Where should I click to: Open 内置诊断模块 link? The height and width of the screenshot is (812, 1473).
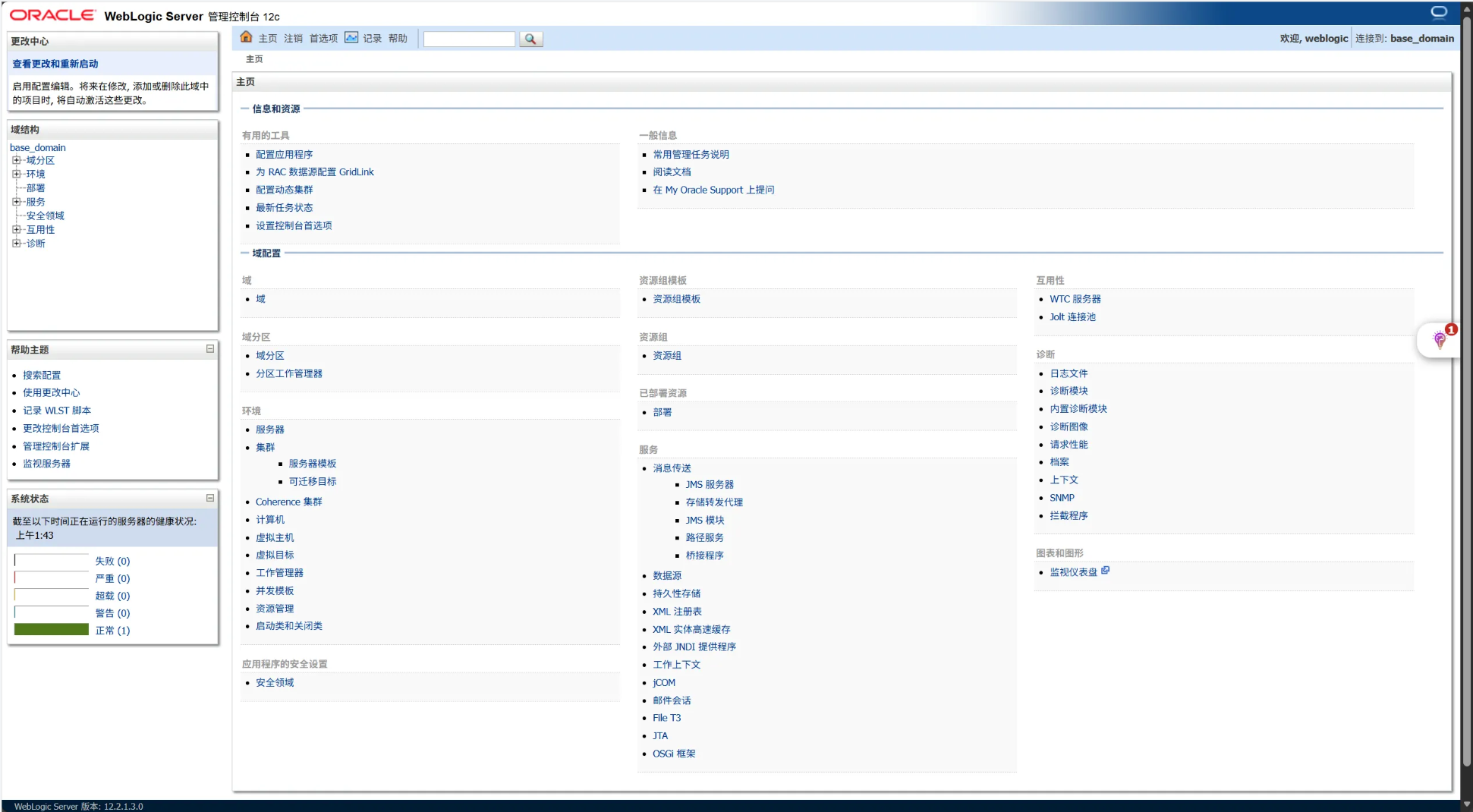tap(1078, 408)
